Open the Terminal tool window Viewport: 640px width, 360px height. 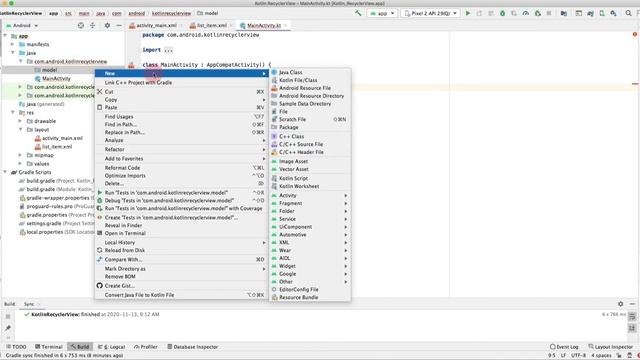pyautogui.click(x=49, y=347)
